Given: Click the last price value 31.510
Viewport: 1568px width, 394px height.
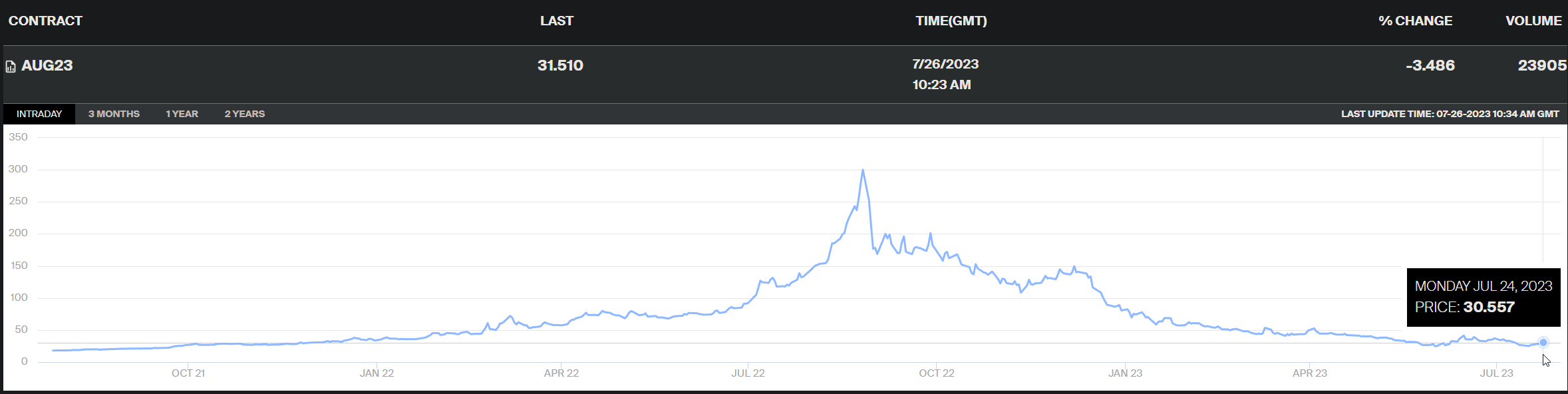Looking at the screenshot, I should tap(560, 65).
